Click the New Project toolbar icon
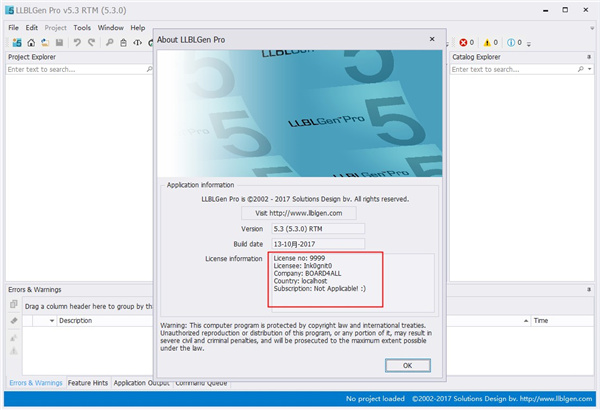 [17, 42]
